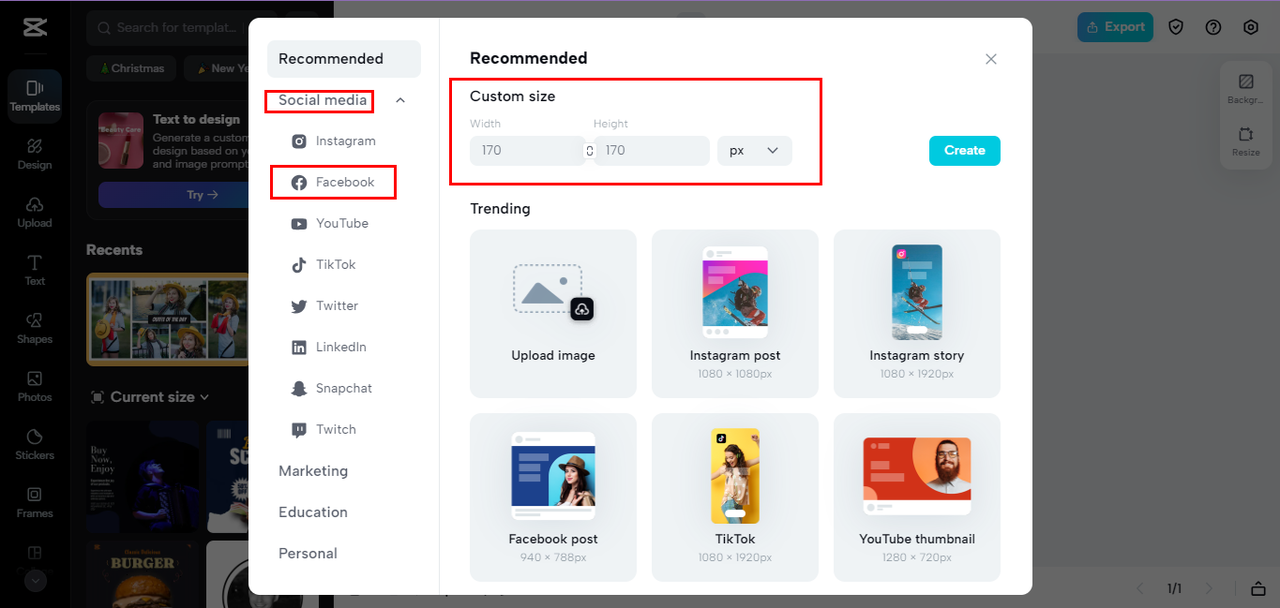Collapse the Social media category

pos(400,100)
